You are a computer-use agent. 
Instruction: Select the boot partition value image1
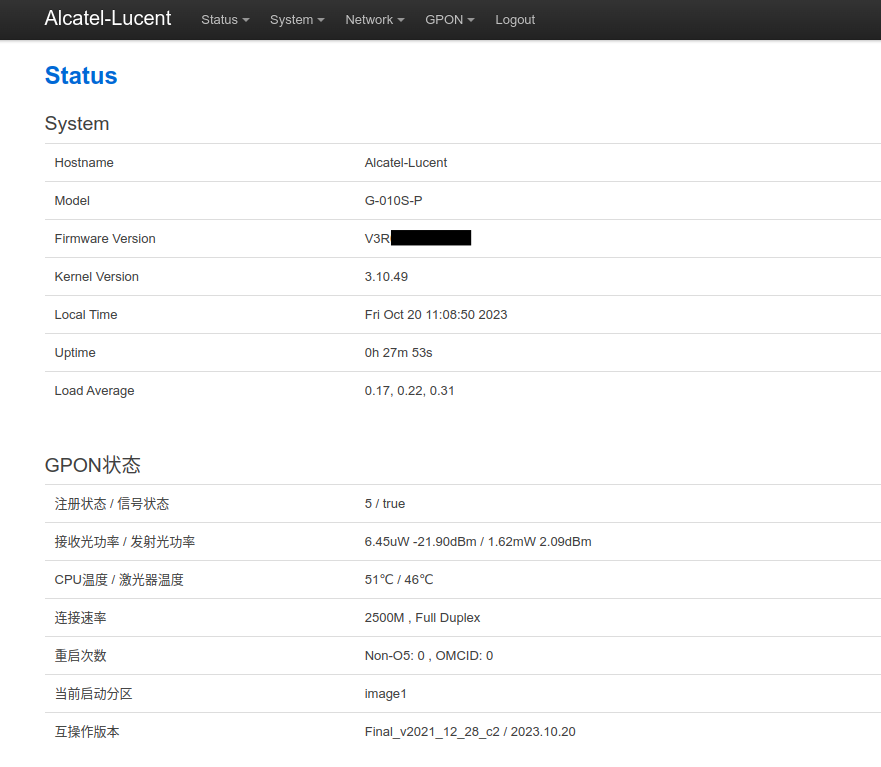click(385, 694)
